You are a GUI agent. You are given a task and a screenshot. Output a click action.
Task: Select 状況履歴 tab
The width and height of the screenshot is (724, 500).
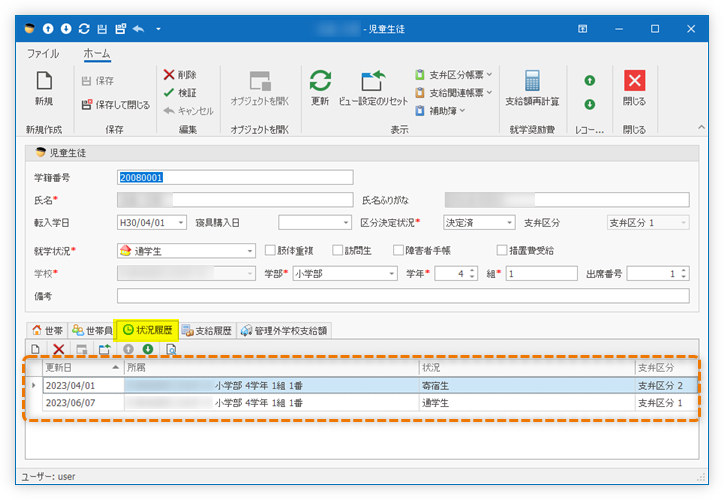click(148, 330)
